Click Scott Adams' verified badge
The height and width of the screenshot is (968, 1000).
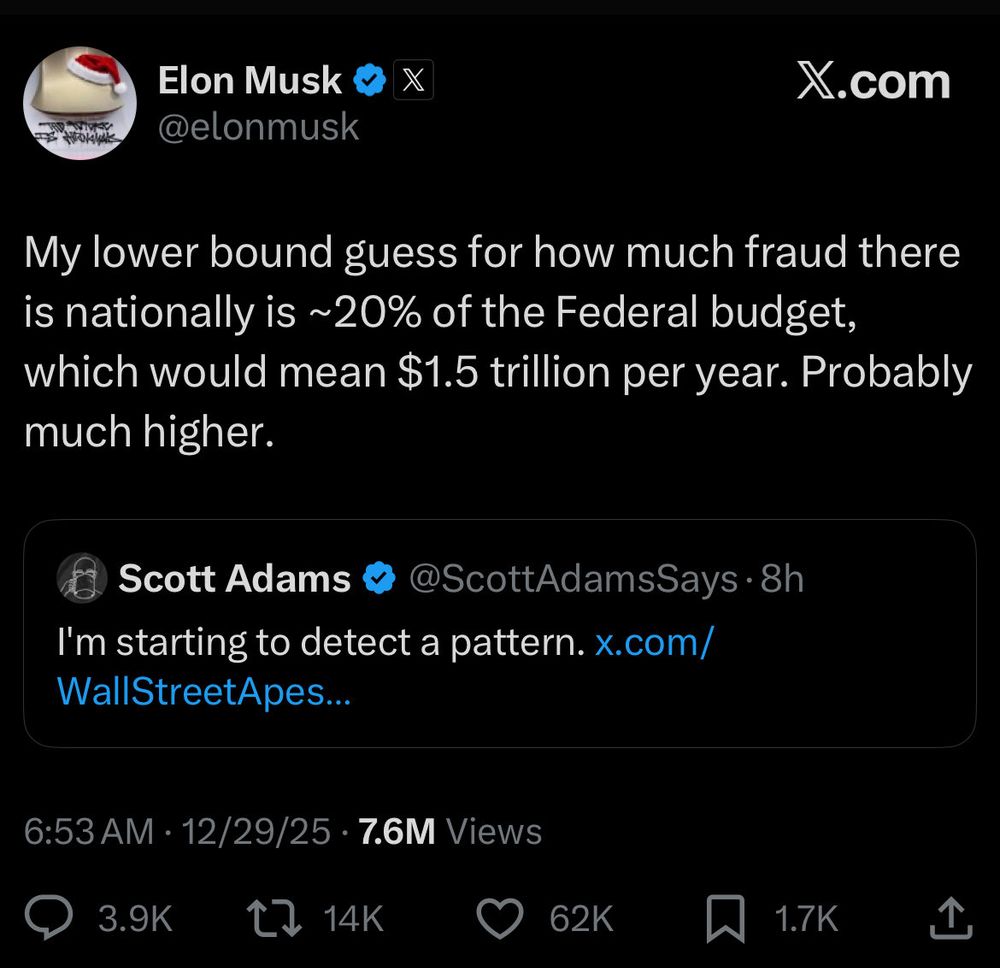click(x=379, y=578)
